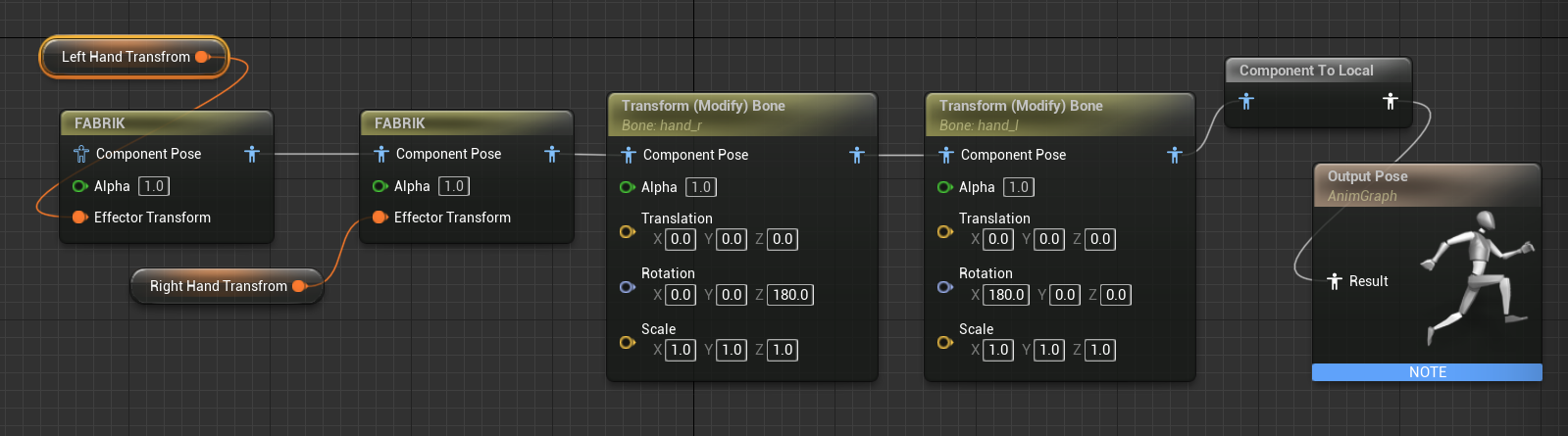Viewport: 1568px width, 436px height.
Task: Edit hand_l Translation X field
Action: pyautogui.click(x=998, y=239)
